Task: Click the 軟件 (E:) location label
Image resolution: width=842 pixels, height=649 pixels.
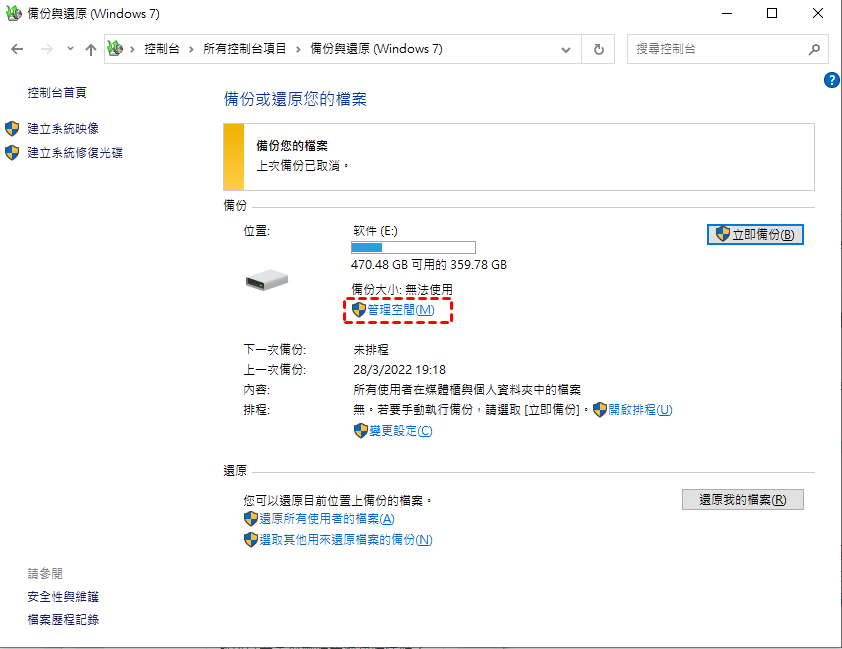Action: pos(375,231)
